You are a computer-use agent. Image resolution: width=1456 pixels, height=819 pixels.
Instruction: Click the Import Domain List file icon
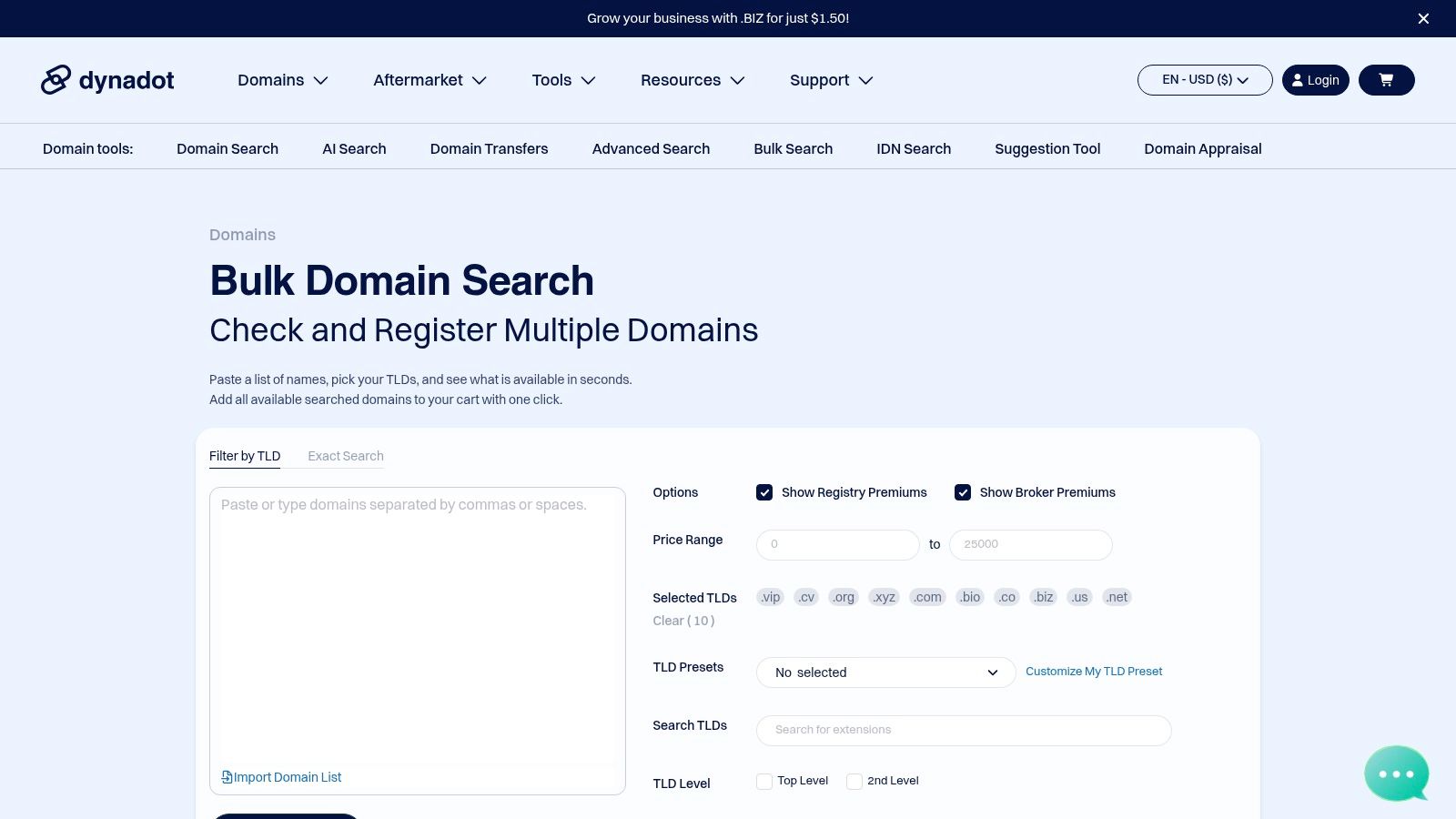(226, 776)
